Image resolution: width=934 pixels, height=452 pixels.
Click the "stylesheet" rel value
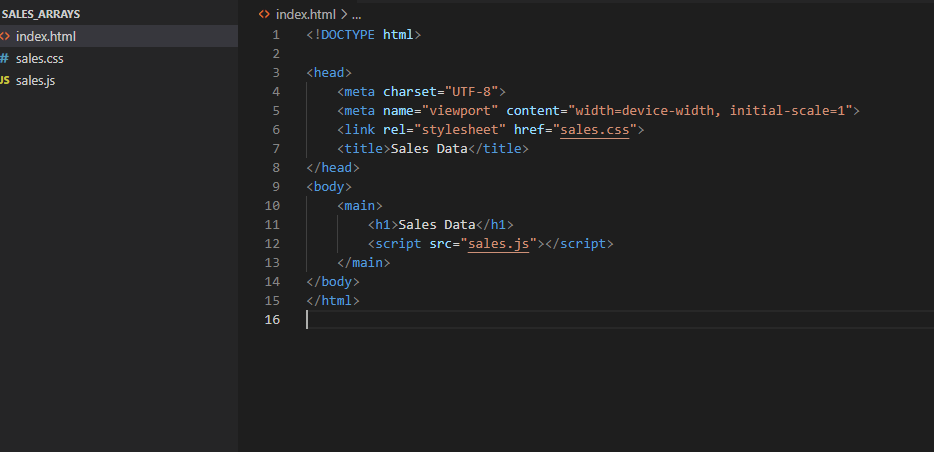(460, 129)
